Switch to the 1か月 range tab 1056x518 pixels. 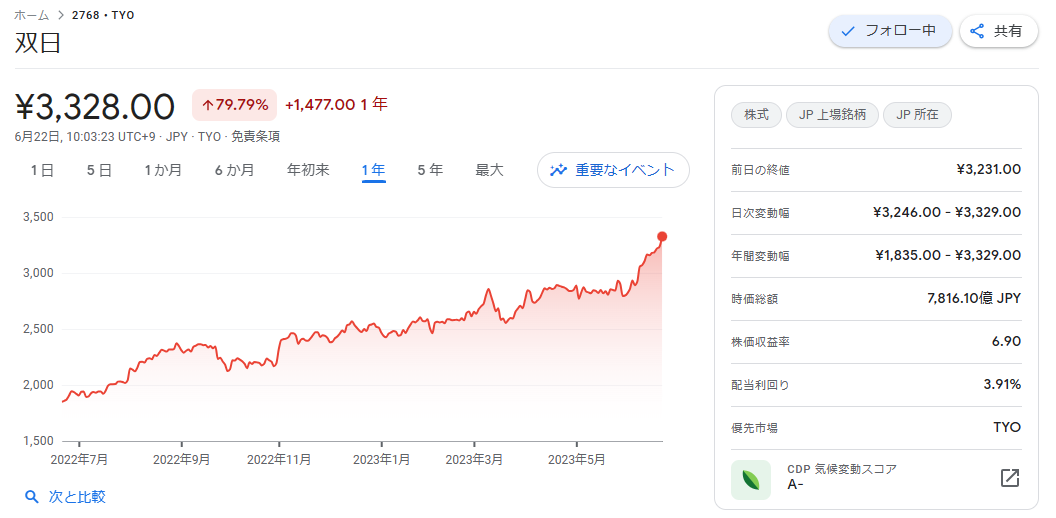coord(163,170)
